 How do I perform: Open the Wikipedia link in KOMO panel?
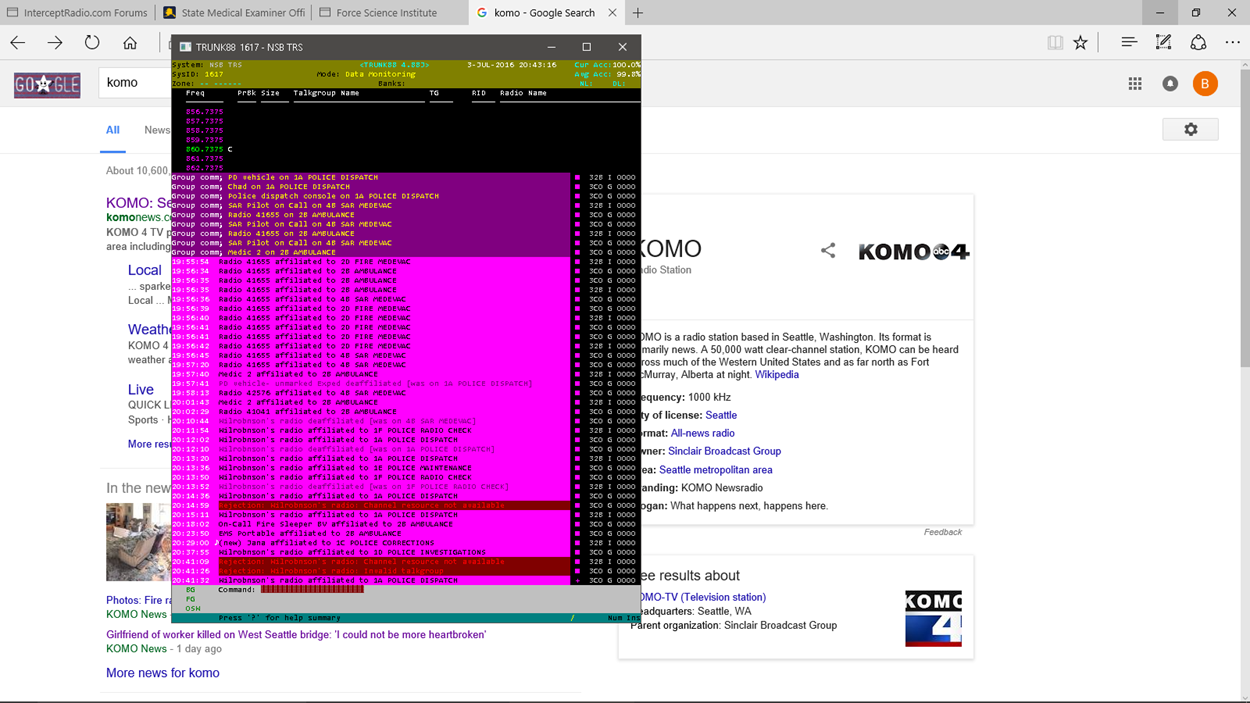(777, 375)
